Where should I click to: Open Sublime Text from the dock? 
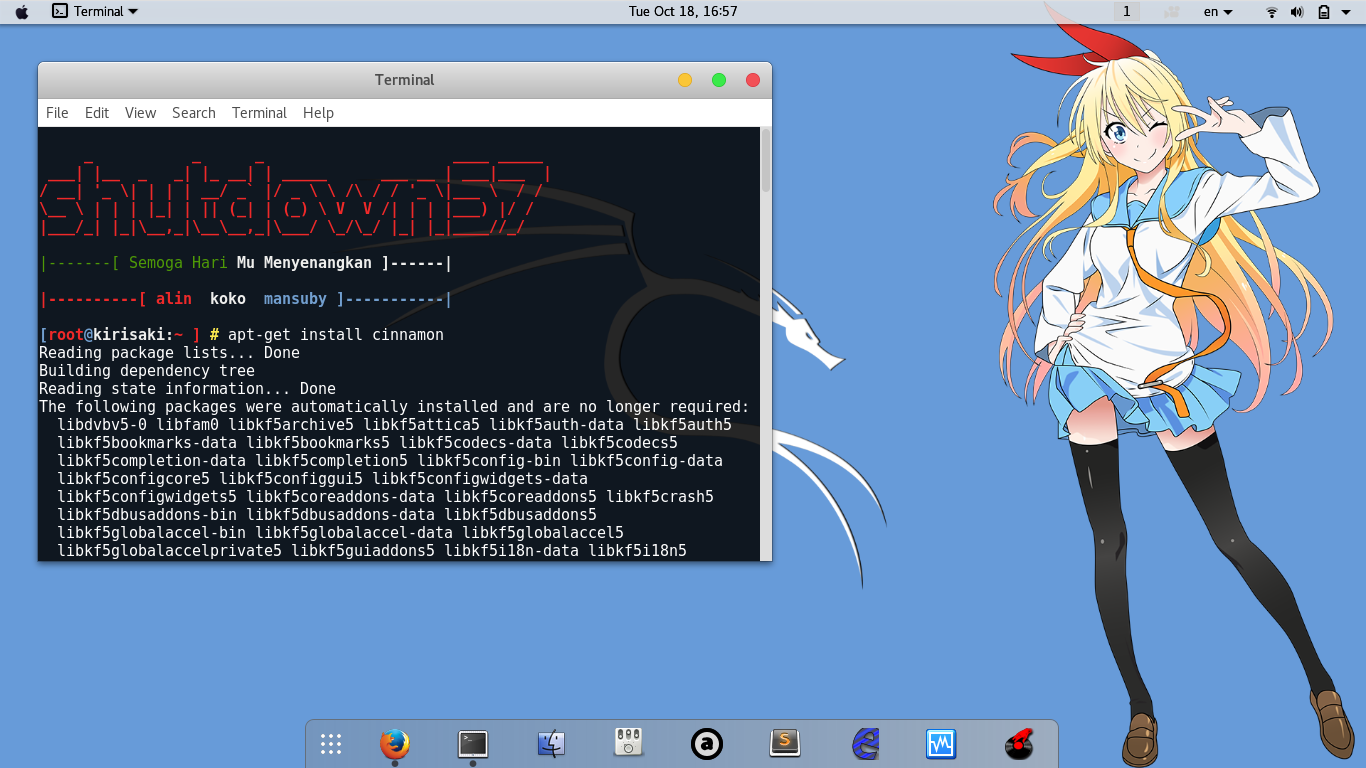pos(783,744)
